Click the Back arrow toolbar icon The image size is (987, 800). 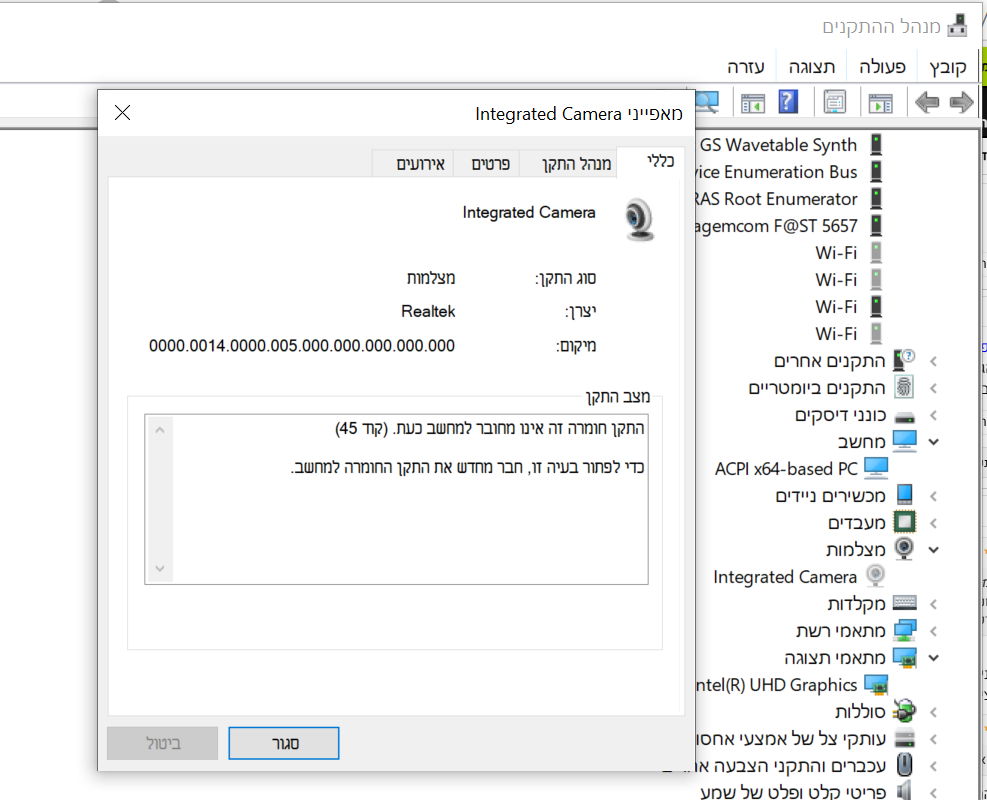pyautogui.click(x=927, y=102)
